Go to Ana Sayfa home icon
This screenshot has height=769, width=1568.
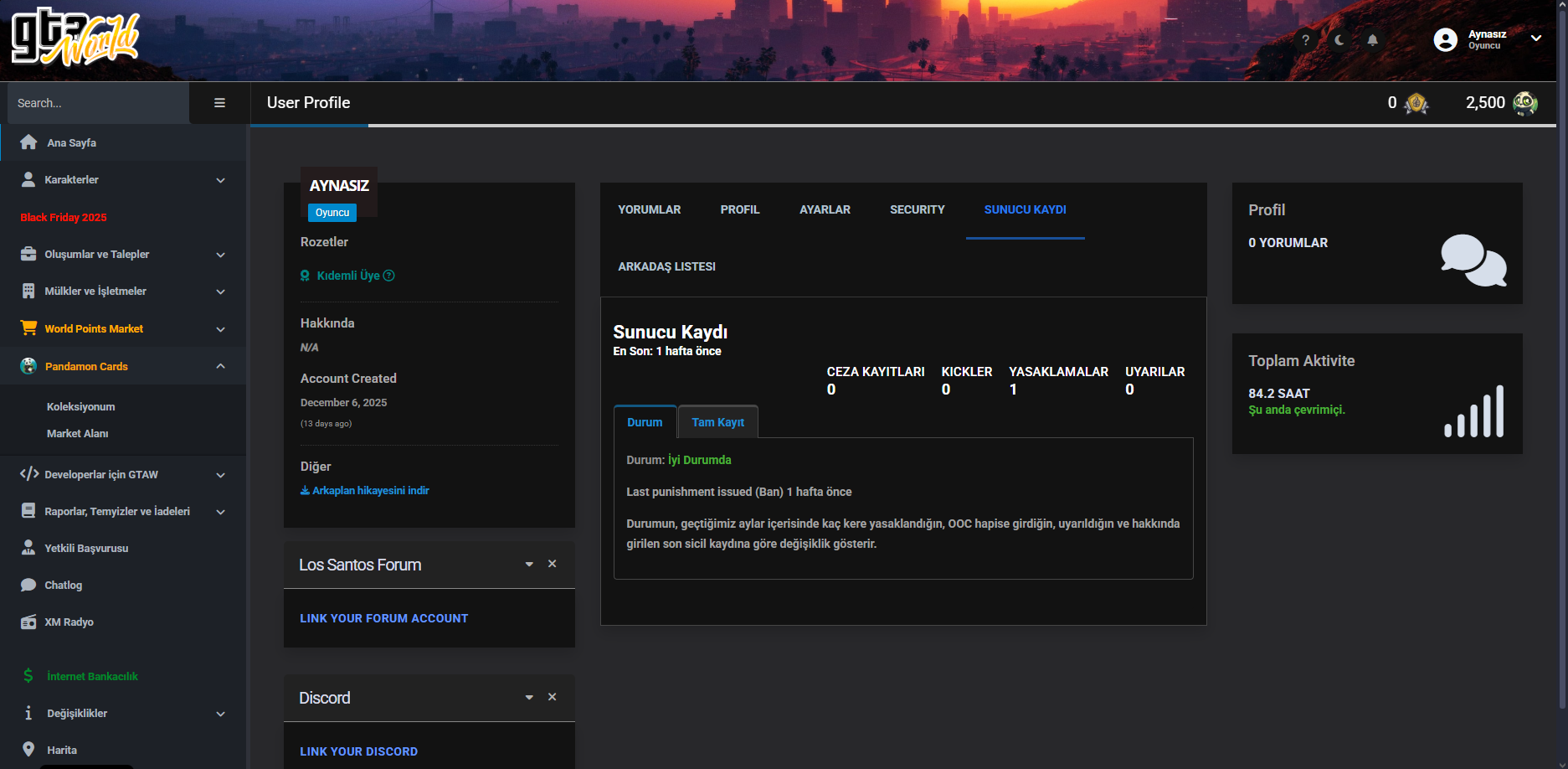pyautogui.click(x=28, y=142)
